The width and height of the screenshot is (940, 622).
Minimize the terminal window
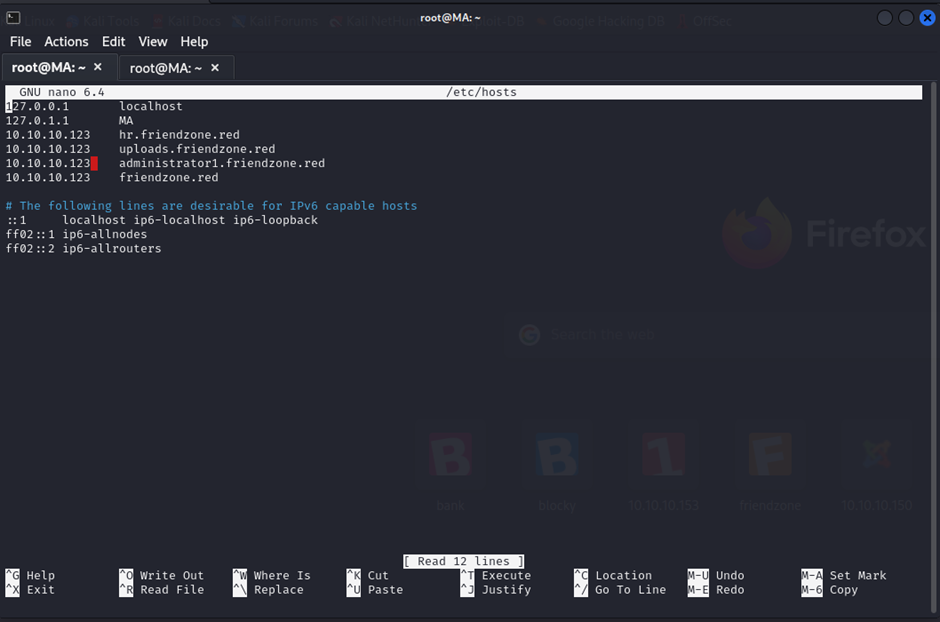pos(885,18)
